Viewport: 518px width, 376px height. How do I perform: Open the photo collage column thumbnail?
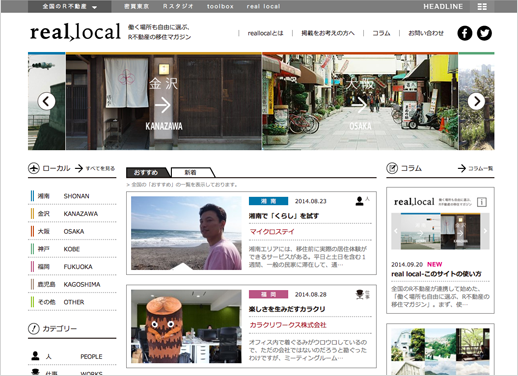coord(440,352)
